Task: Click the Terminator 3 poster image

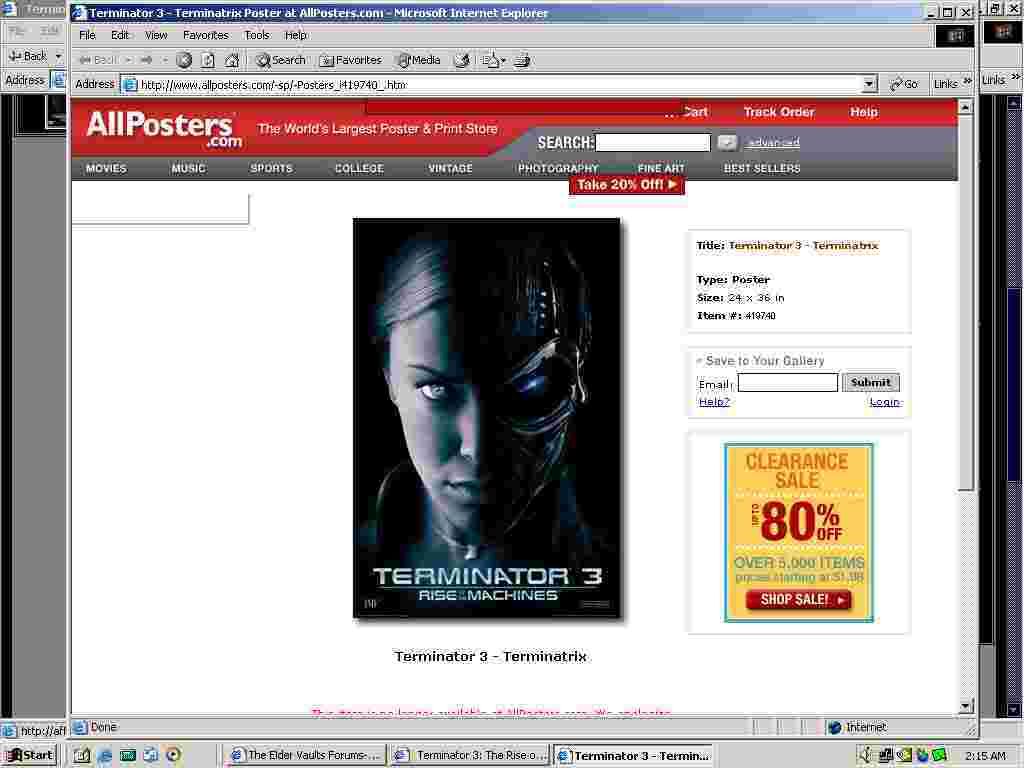Action: pos(487,418)
